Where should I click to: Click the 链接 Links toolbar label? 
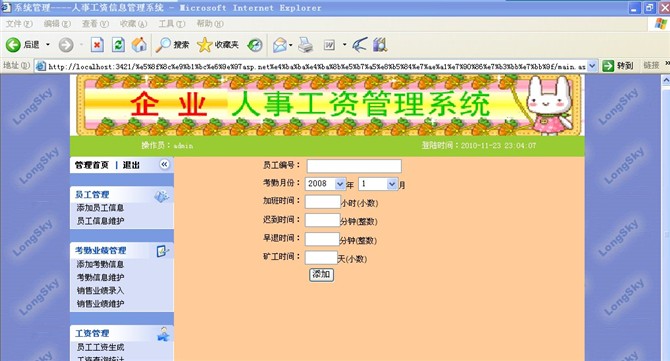pos(651,65)
